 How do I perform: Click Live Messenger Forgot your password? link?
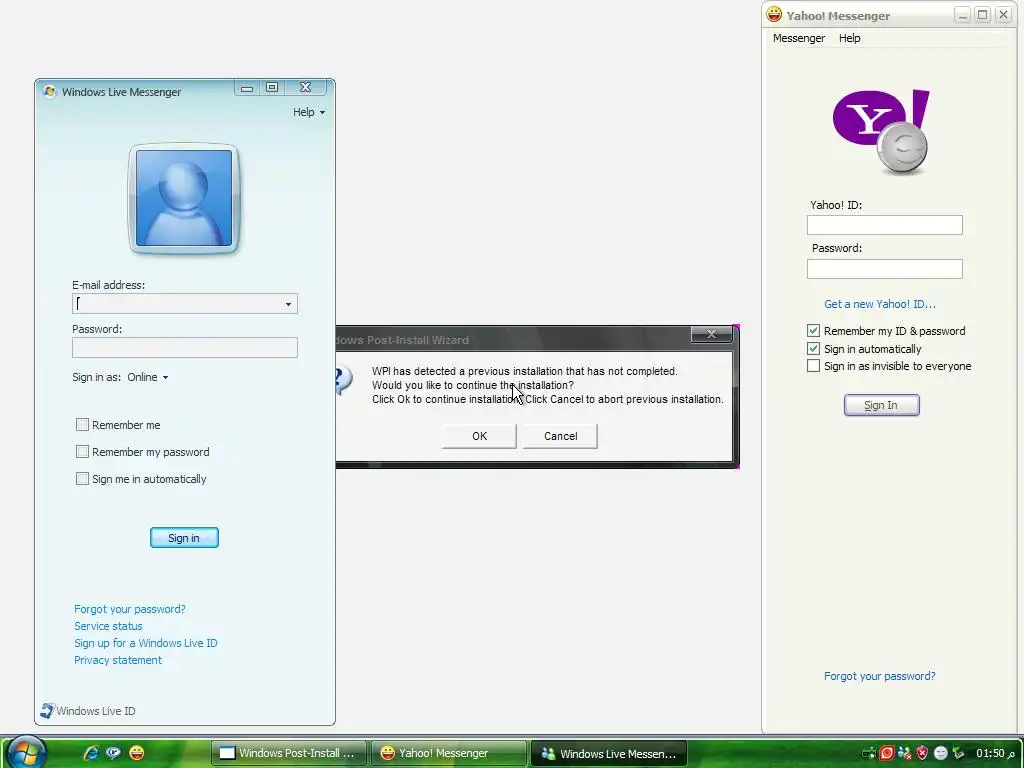click(x=129, y=609)
